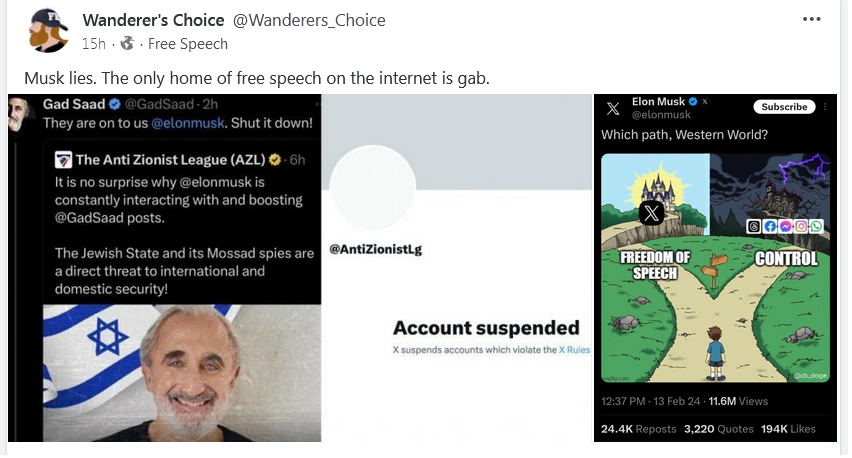Image resolution: width=852 pixels, height=458 pixels.
Task: Click Gad Saad's blue verified checkmark
Action: coord(115,104)
